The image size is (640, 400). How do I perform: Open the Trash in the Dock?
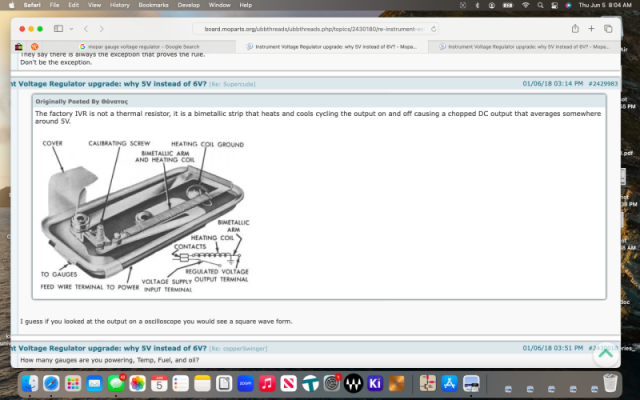(610, 384)
